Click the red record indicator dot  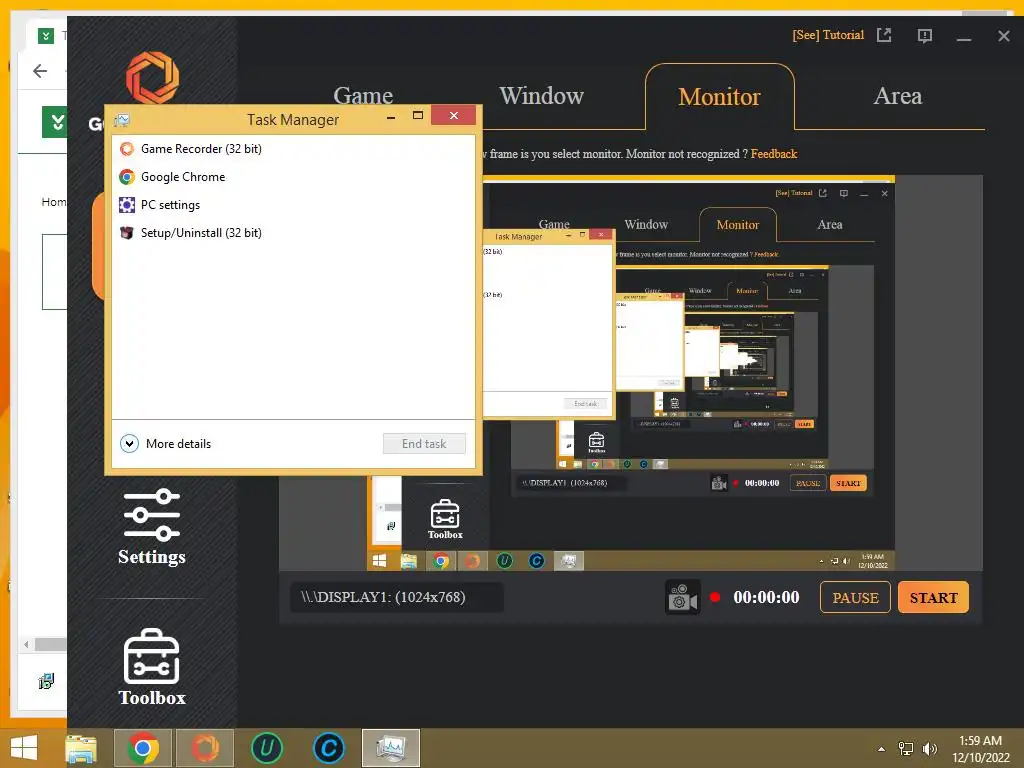click(x=715, y=597)
